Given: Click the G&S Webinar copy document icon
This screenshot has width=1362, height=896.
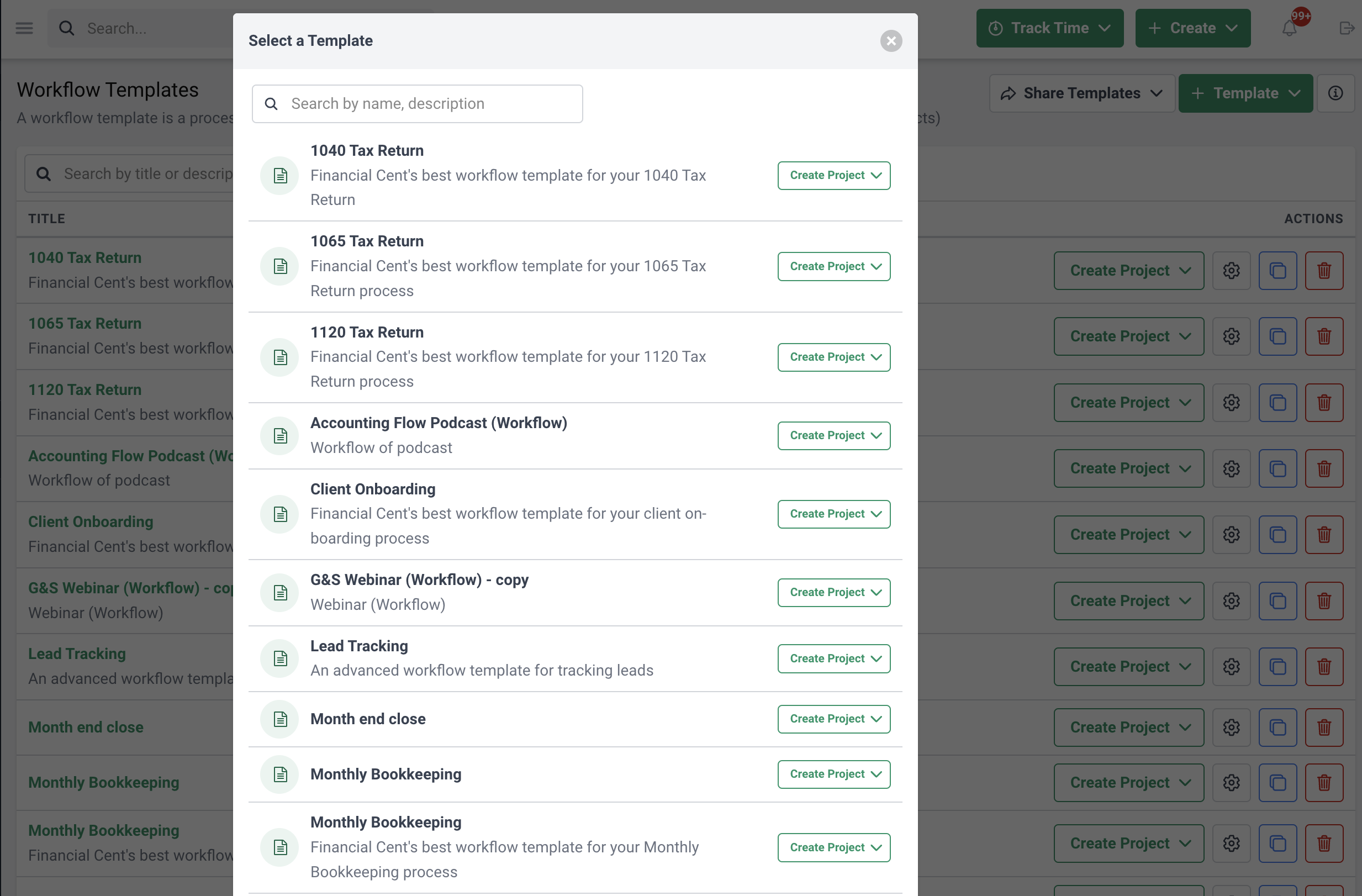Looking at the screenshot, I should tap(279, 593).
